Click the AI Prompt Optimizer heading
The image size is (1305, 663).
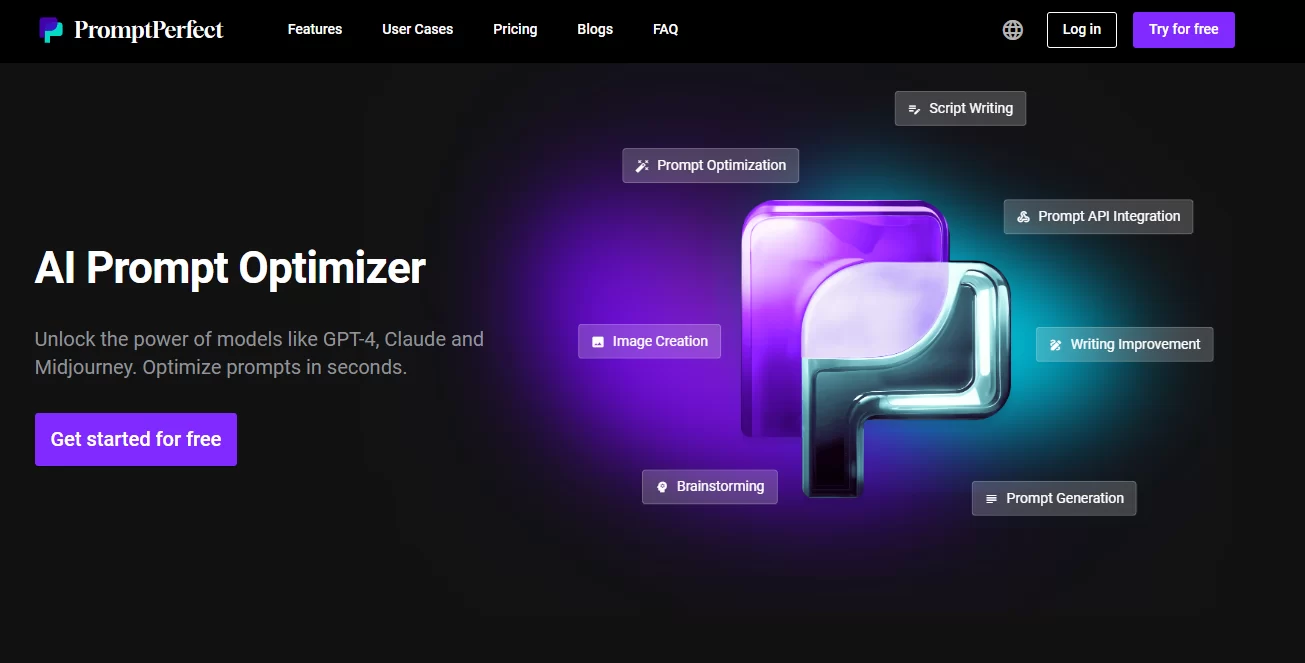click(230, 268)
